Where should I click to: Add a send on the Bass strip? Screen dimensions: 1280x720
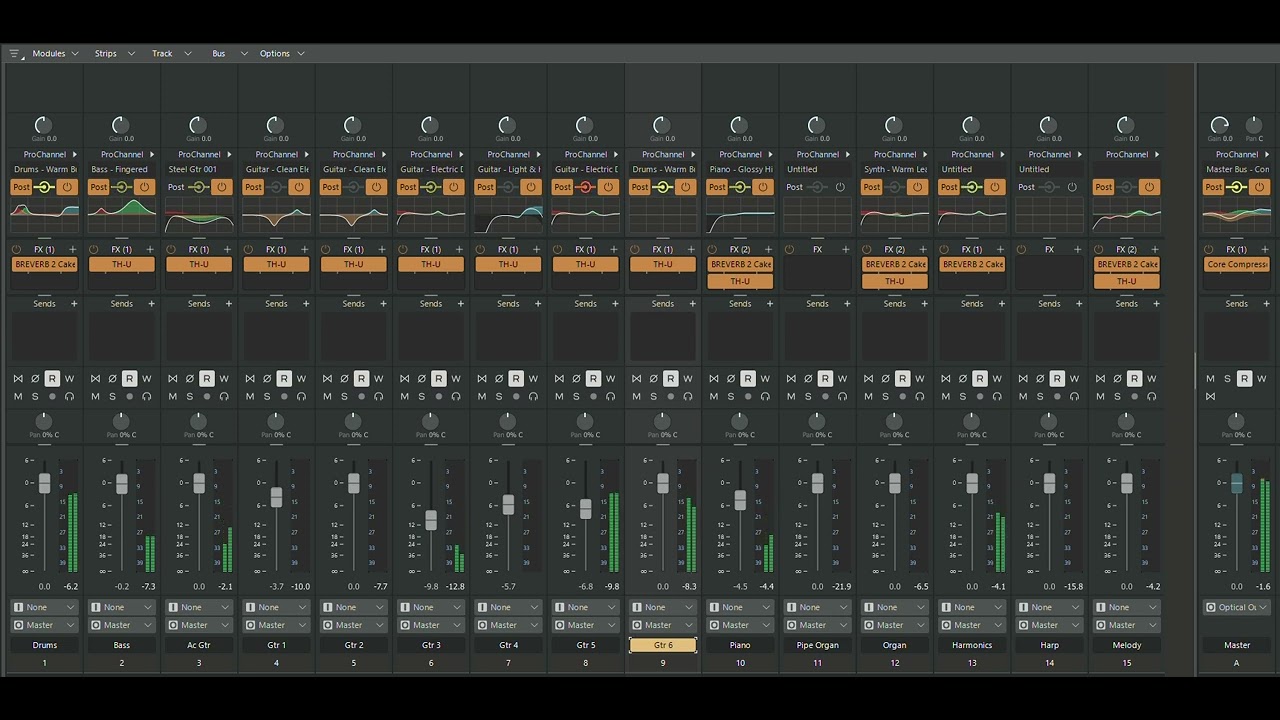[151, 304]
